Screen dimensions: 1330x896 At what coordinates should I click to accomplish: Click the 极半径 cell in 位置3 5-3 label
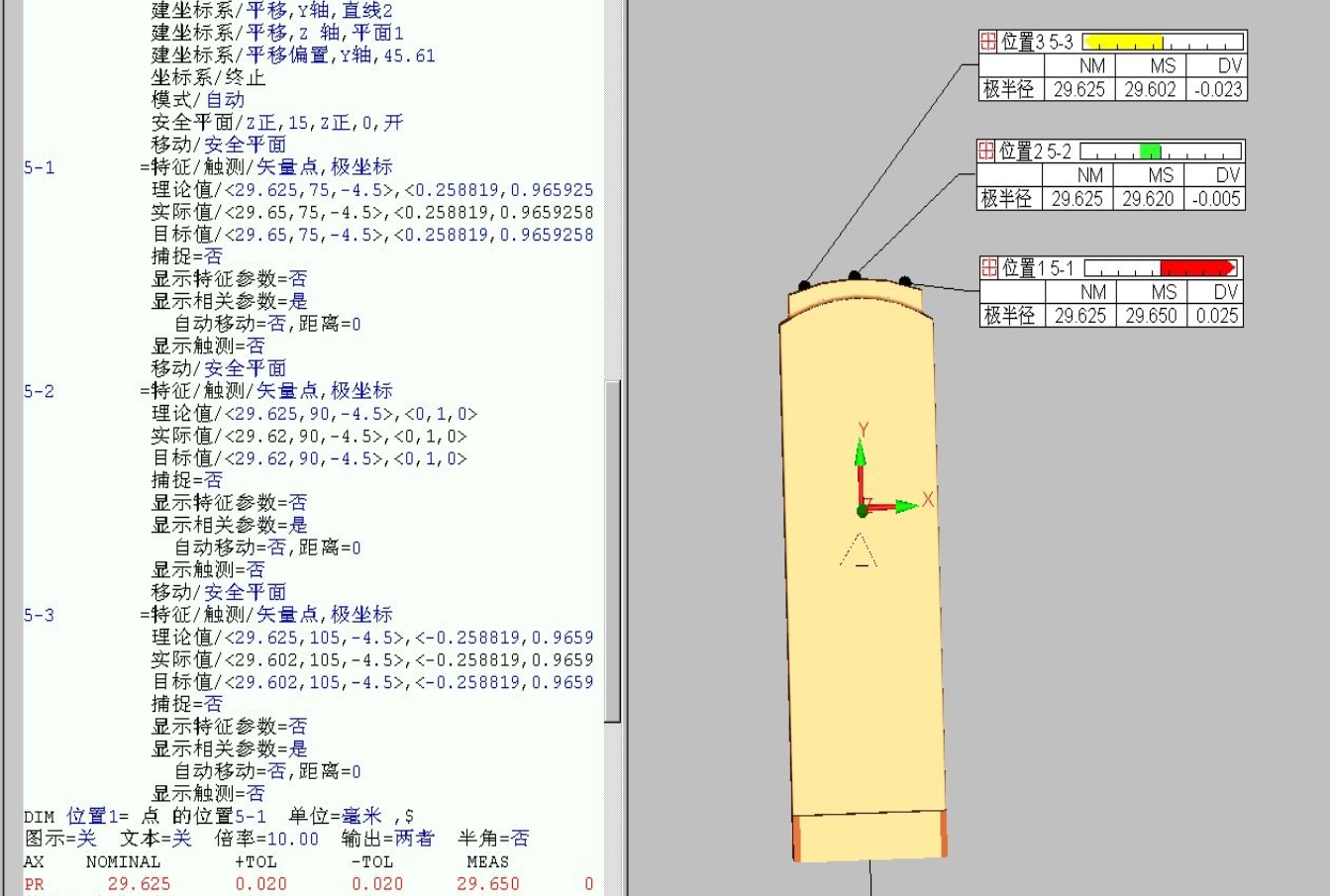1008,89
